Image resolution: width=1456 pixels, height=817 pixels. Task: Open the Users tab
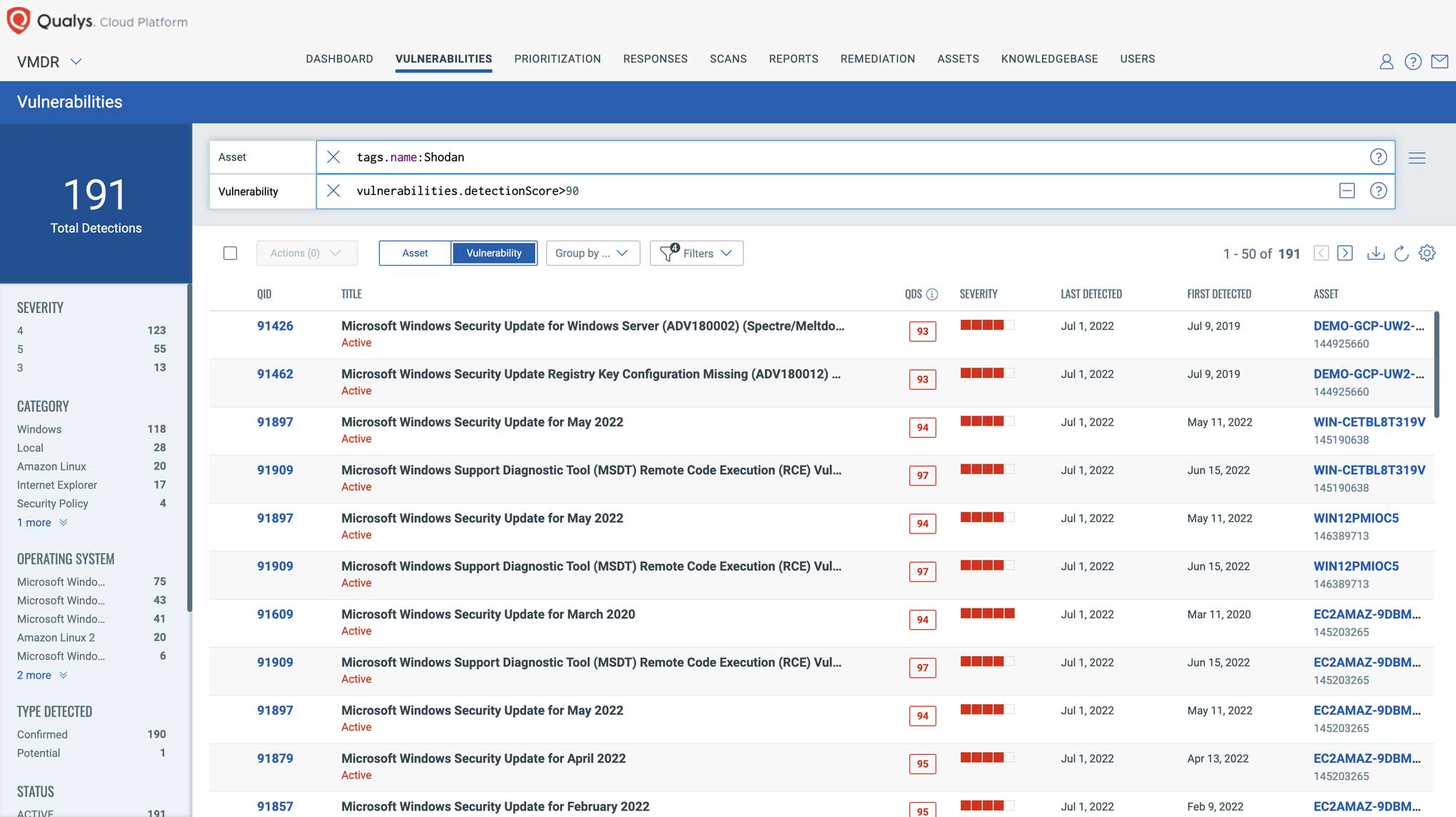1137,59
